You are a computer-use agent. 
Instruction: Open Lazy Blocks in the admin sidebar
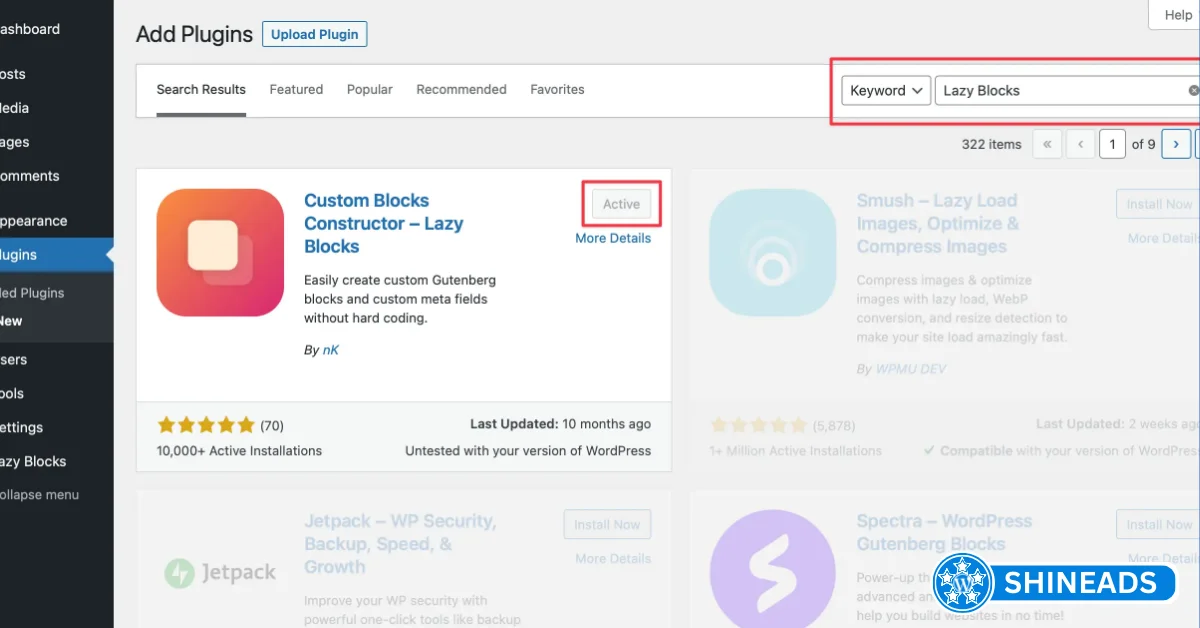coord(33,461)
